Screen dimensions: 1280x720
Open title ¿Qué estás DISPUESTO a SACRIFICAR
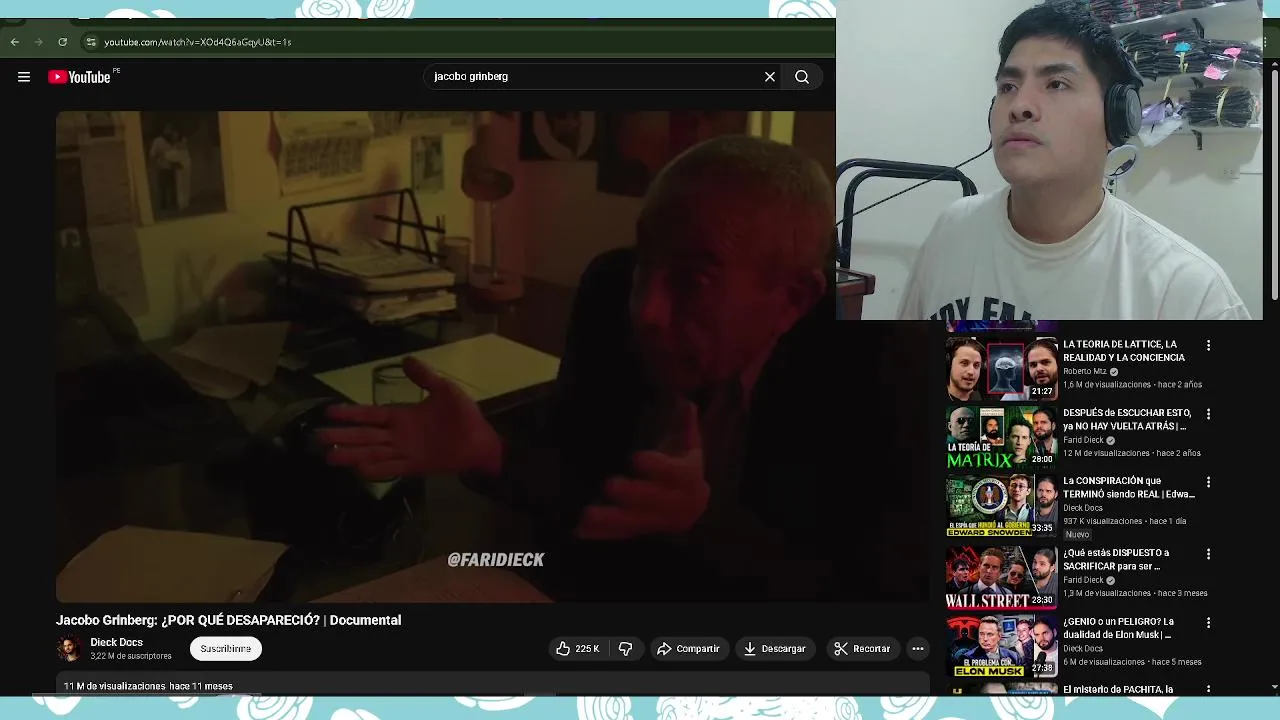click(1116, 559)
